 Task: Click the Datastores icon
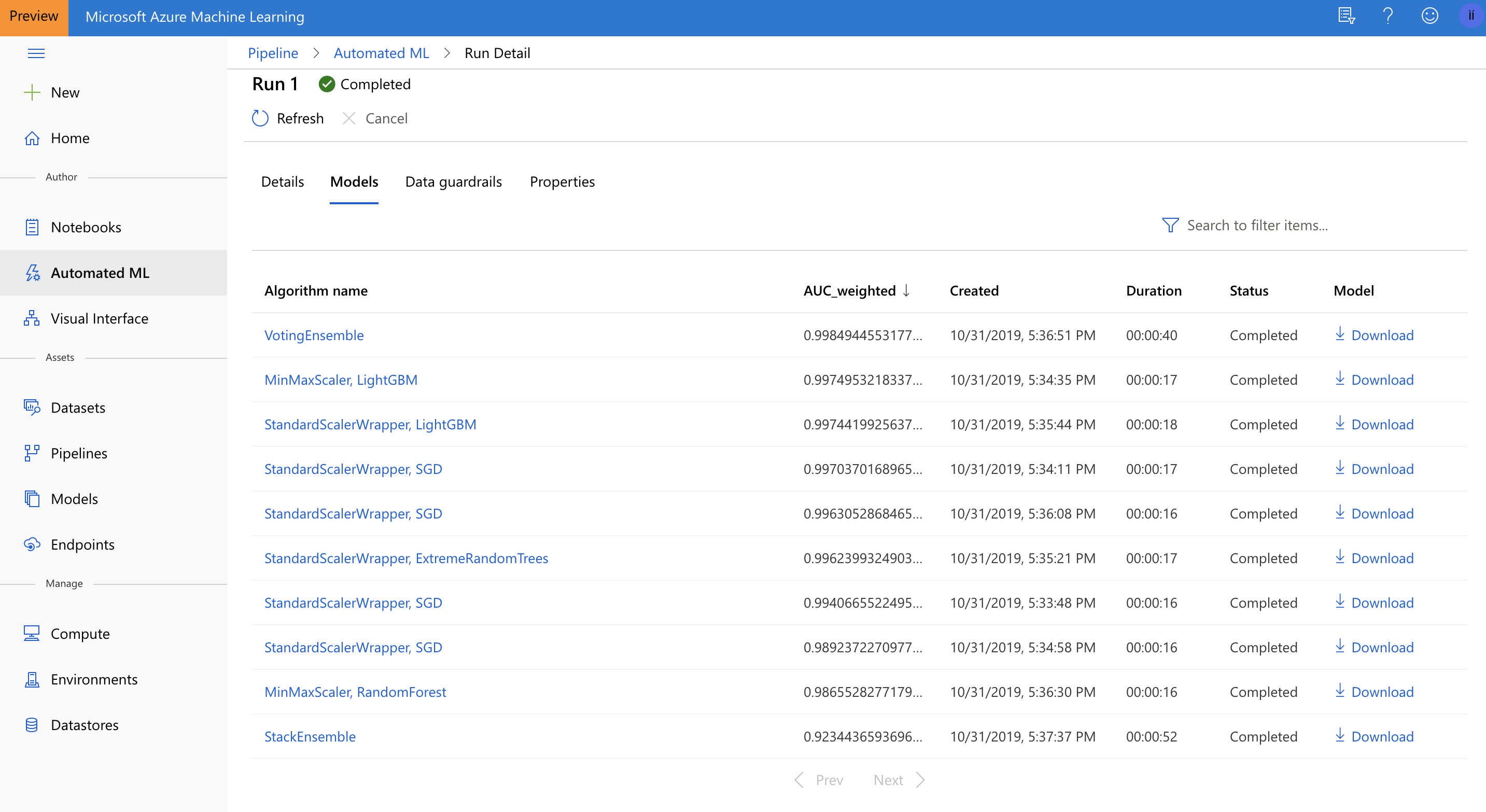click(32, 725)
